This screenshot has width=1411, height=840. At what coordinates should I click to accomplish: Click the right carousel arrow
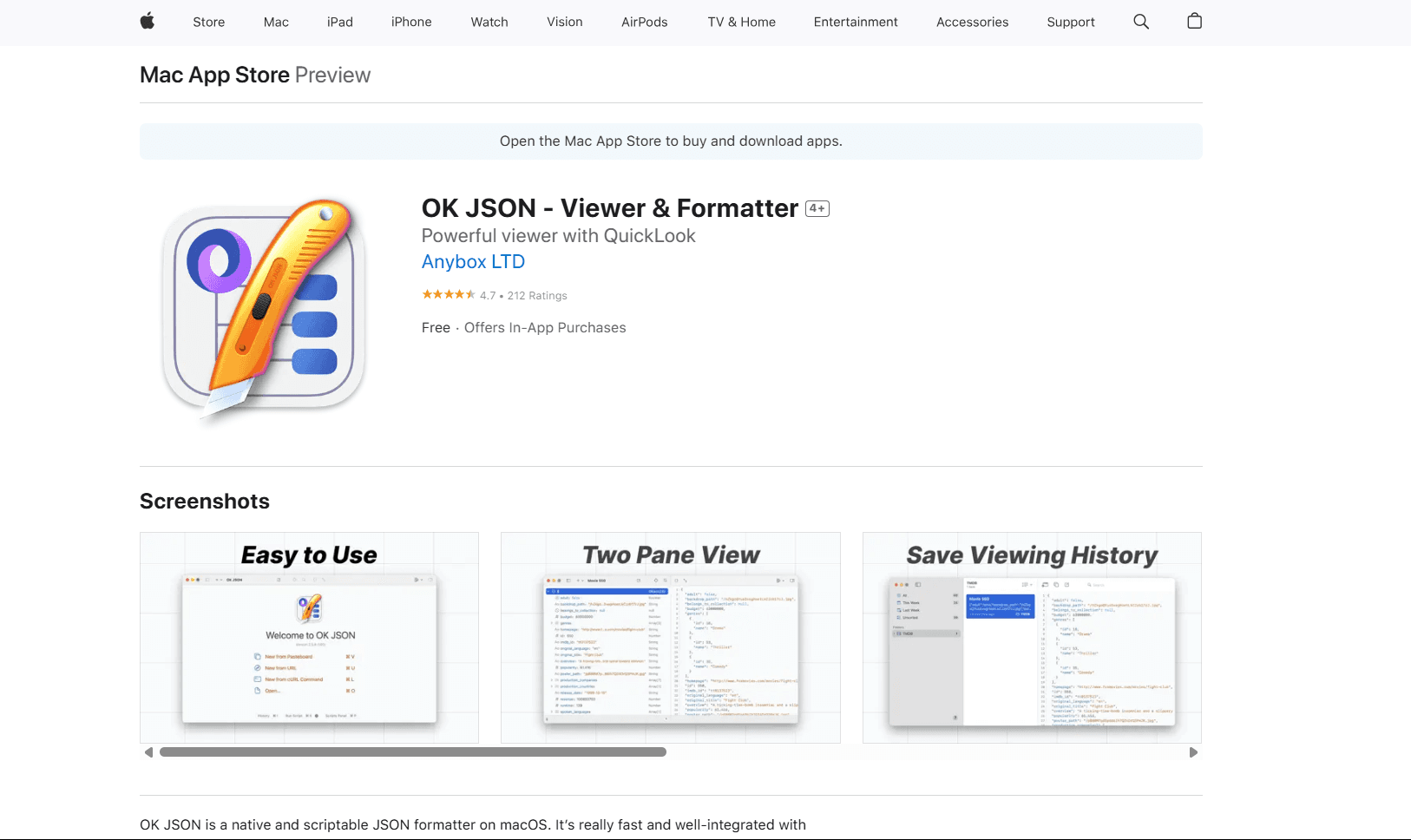tap(1193, 752)
